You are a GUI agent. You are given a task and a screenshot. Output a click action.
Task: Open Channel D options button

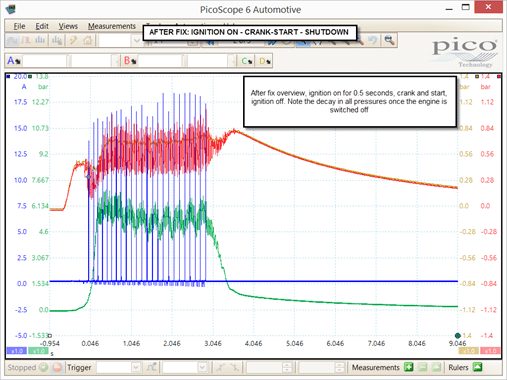click(264, 61)
